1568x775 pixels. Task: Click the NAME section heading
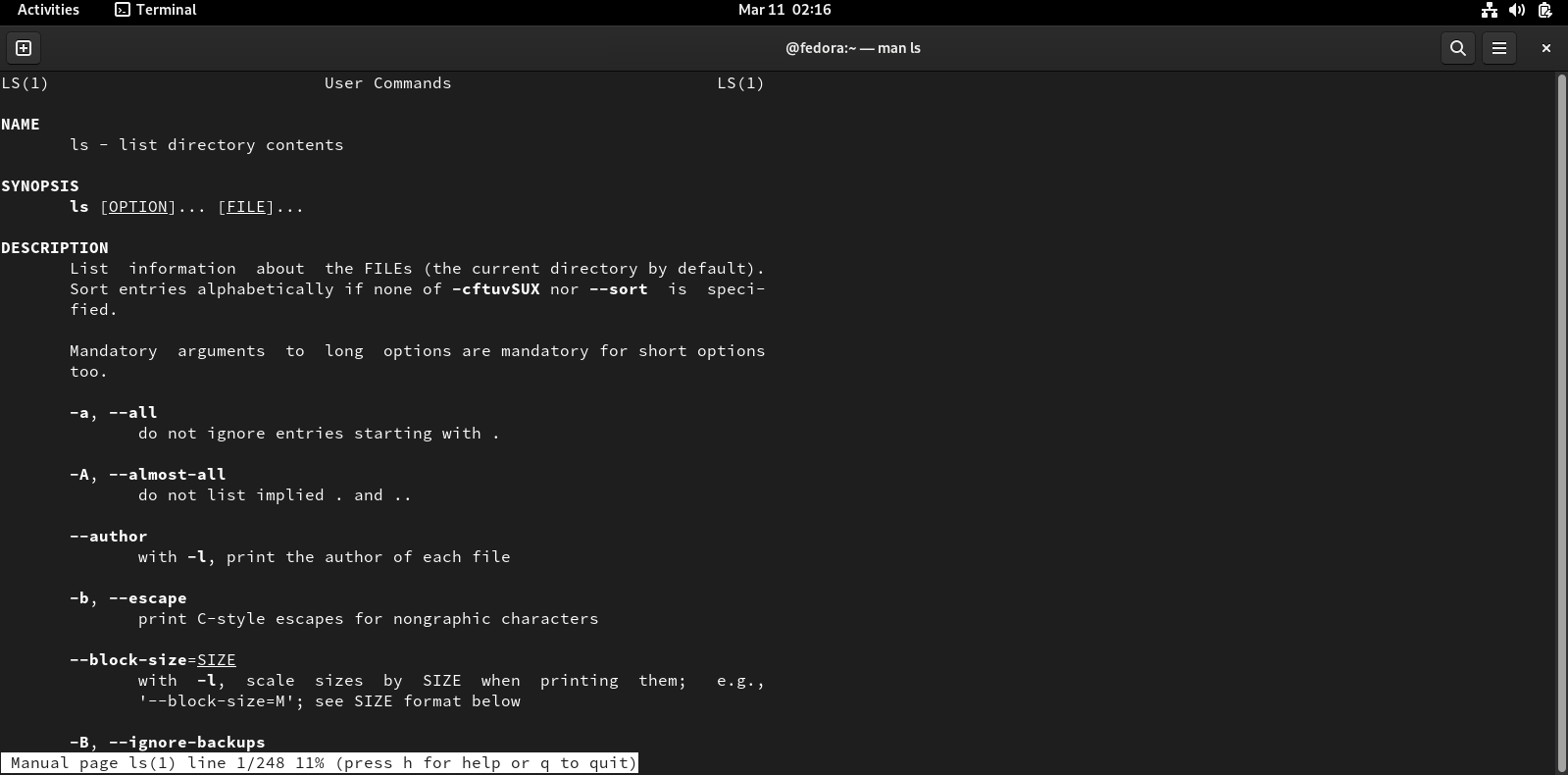pyautogui.click(x=21, y=125)
